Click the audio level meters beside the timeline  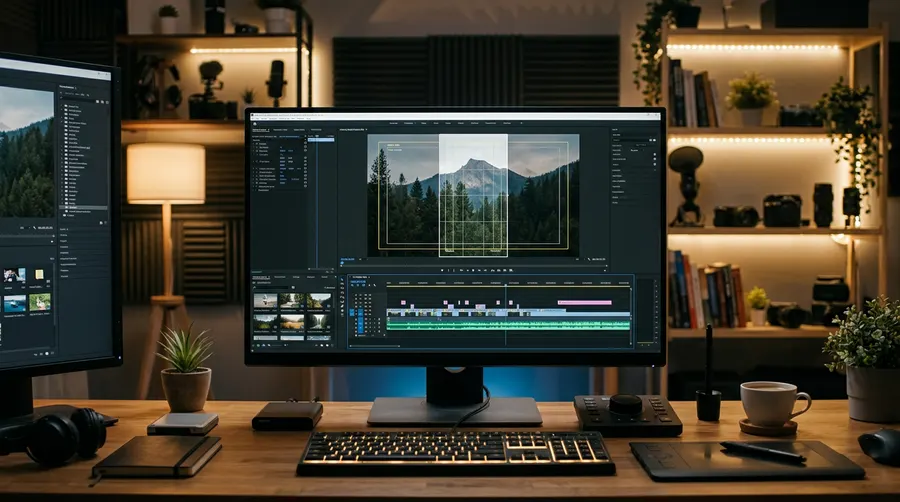pyautogui.click(x=645, y=313)
